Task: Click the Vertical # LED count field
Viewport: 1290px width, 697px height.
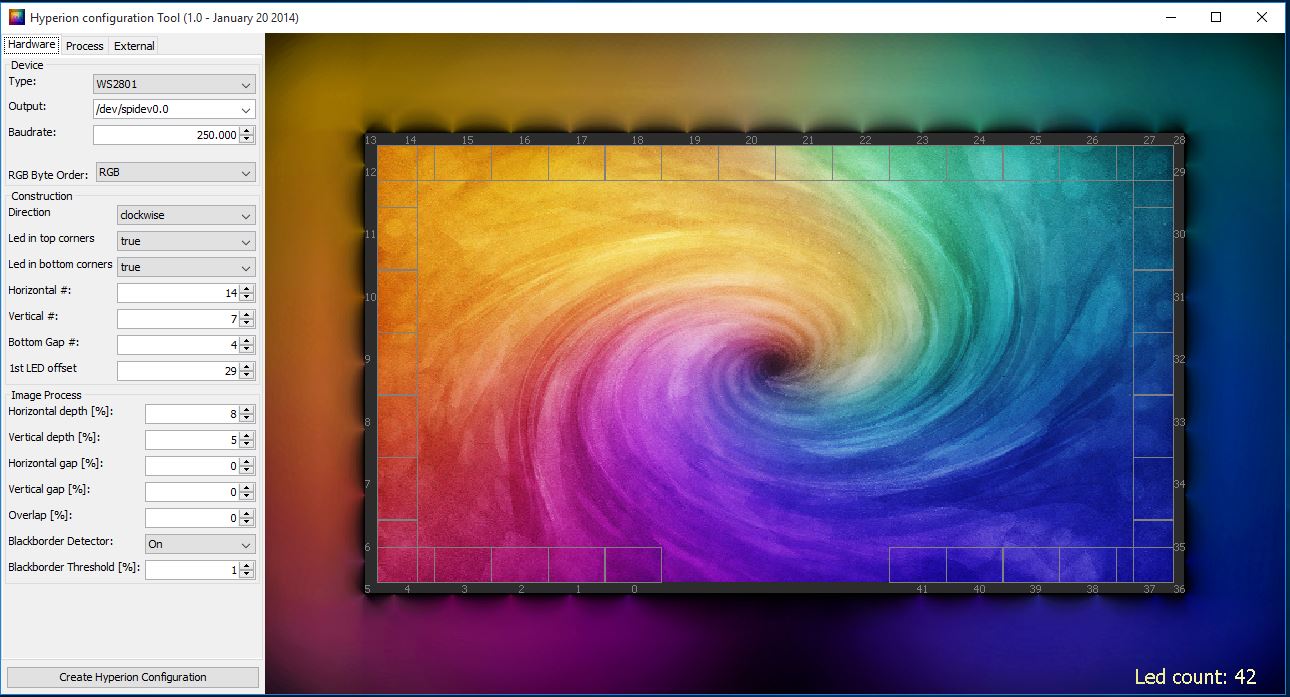Action: pos(178,319)
